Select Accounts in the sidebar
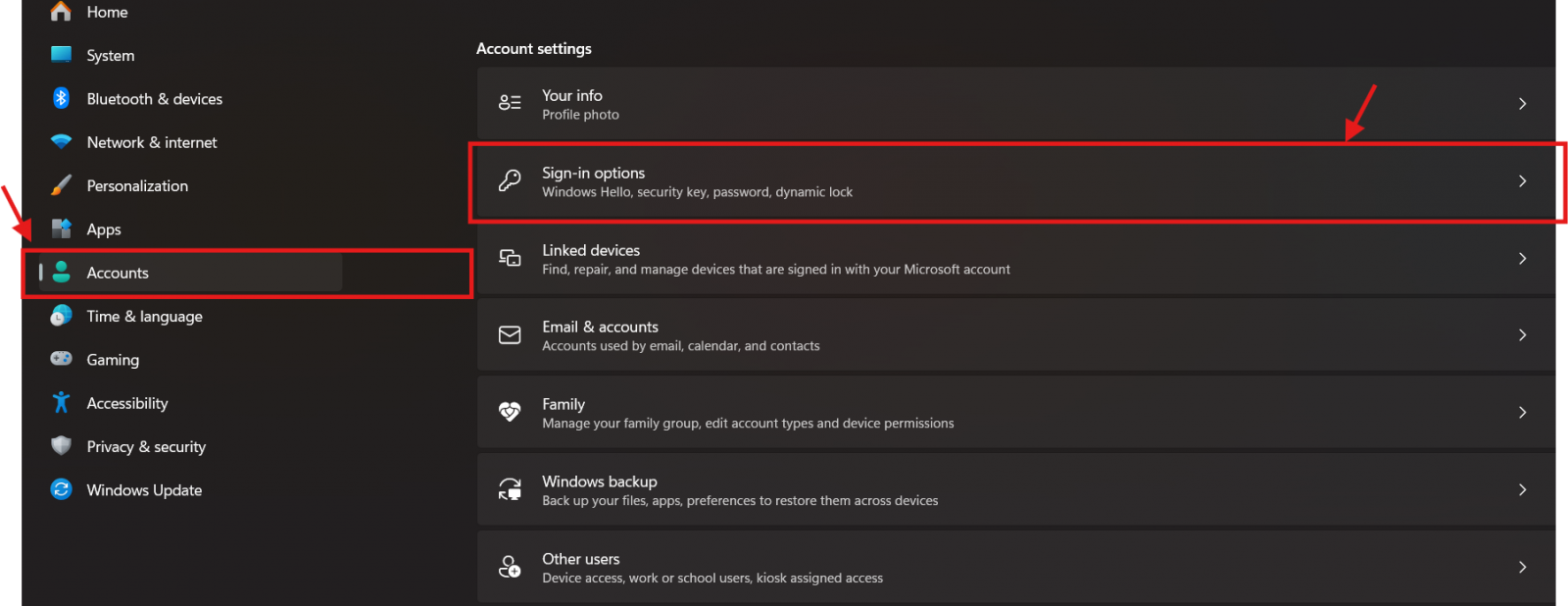1568x606 pixels. point(118,274)
